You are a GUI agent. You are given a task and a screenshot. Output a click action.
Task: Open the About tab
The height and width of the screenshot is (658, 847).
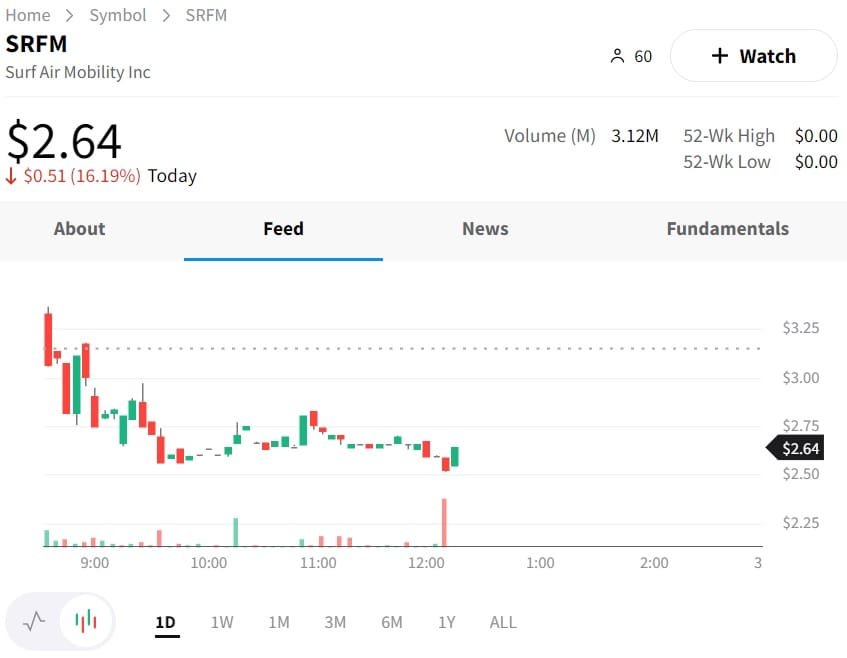(x=79, y=229)
